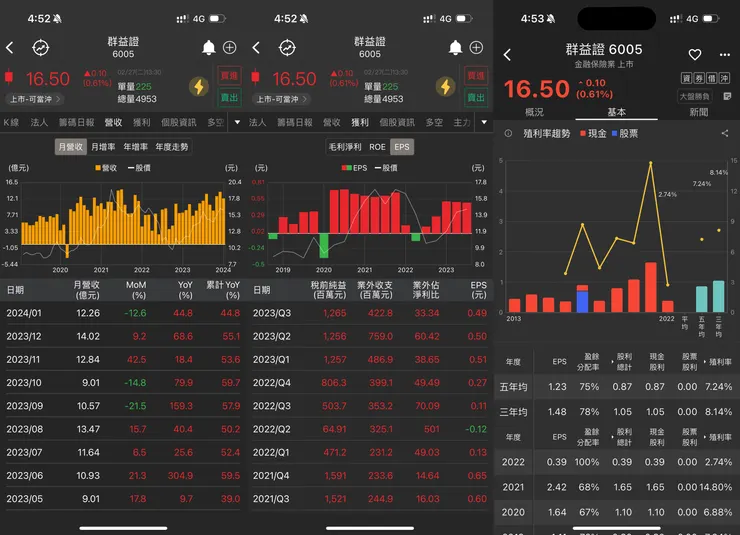Toggle 現金 legend on right screen chart
This screenshot has height=535, width=740.
click(x=593, y=134)
